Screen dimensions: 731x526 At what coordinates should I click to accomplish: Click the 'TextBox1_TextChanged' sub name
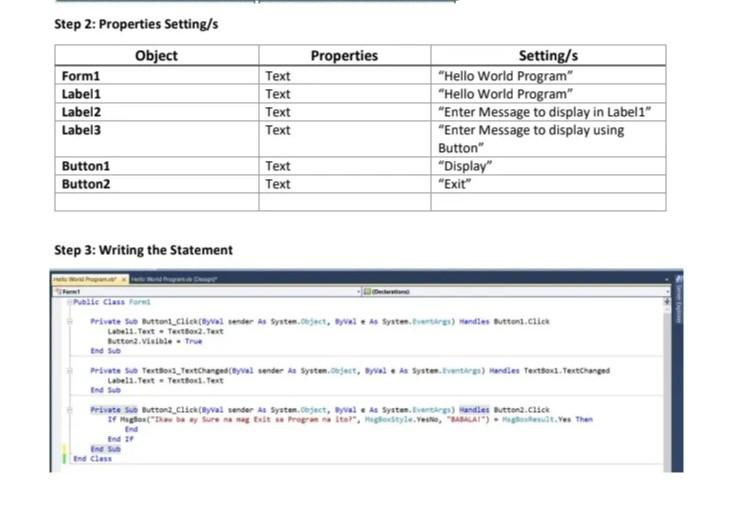pos(185,371)
